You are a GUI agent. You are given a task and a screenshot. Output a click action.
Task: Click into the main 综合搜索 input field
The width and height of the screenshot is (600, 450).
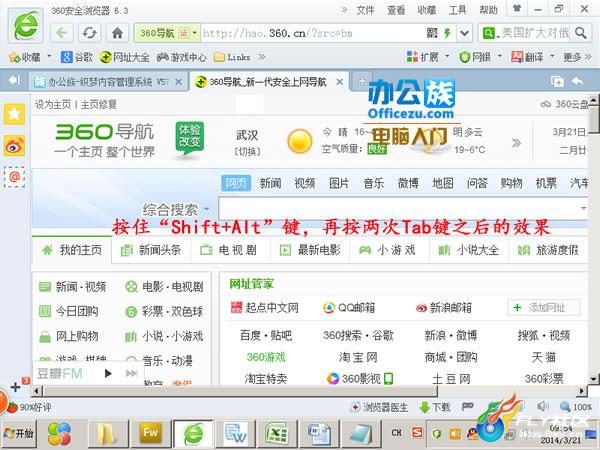(x=403, y=209)
